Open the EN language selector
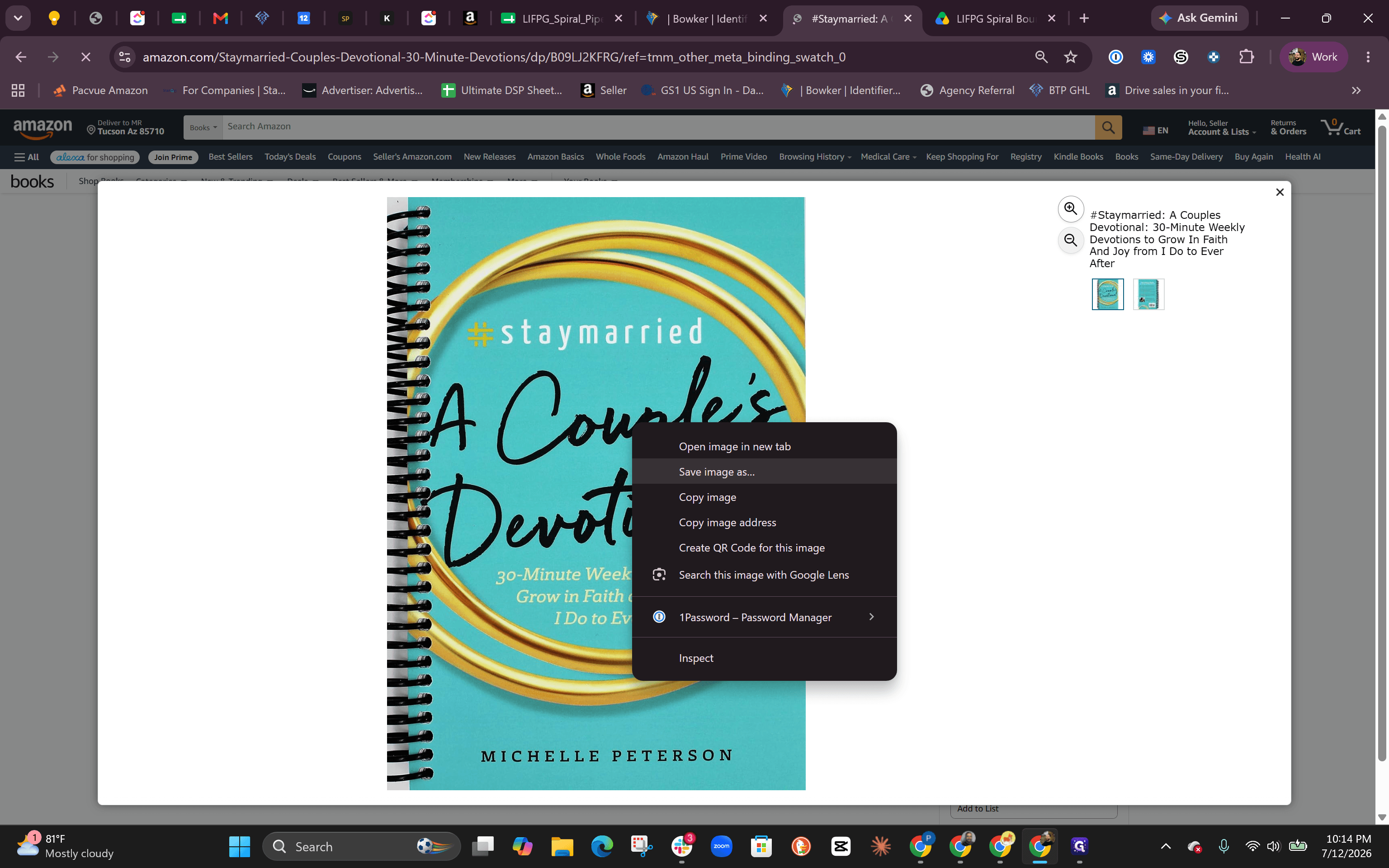1389x868 pixels. pos(1155,130)
